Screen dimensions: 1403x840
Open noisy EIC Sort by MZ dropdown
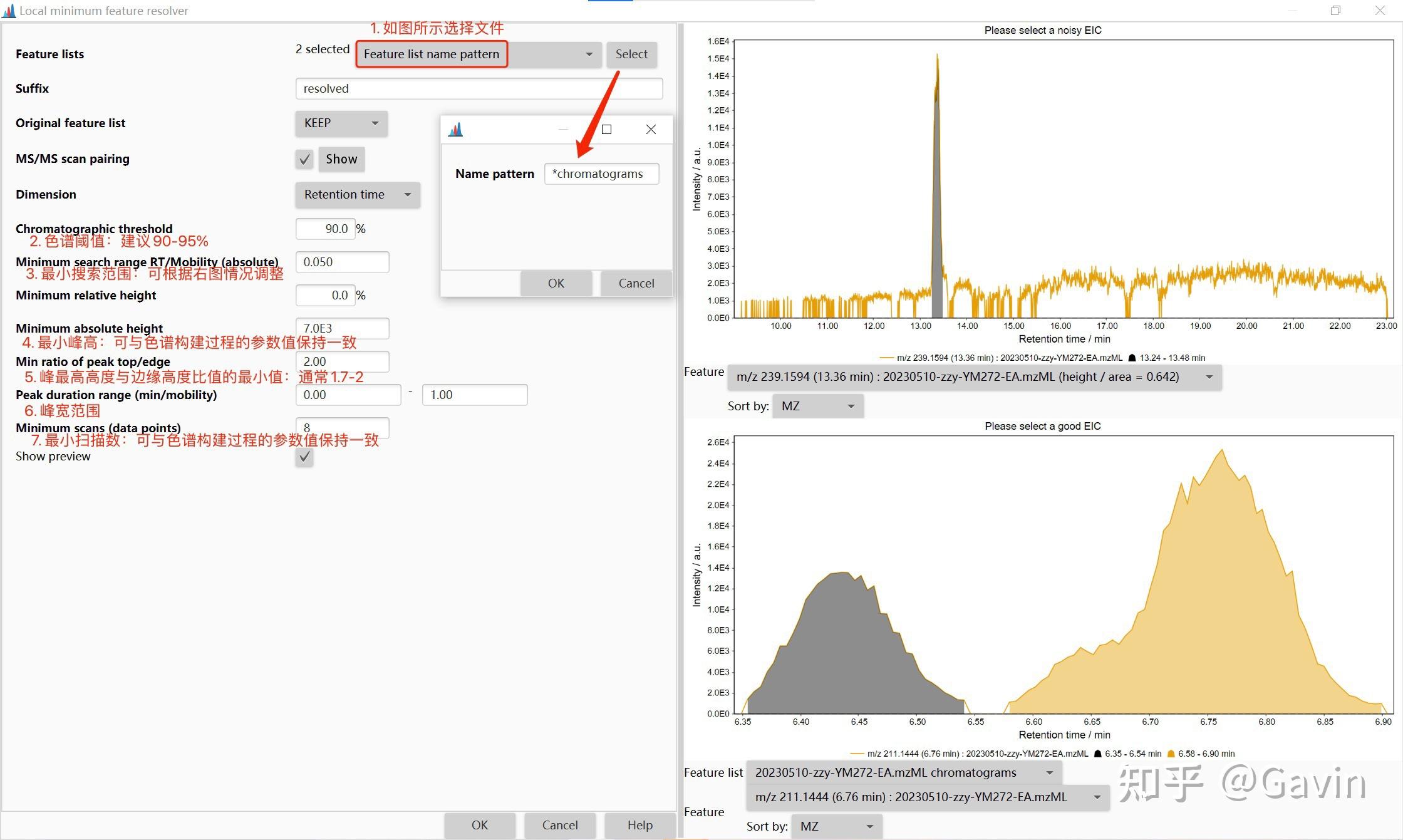click(818, 406)
